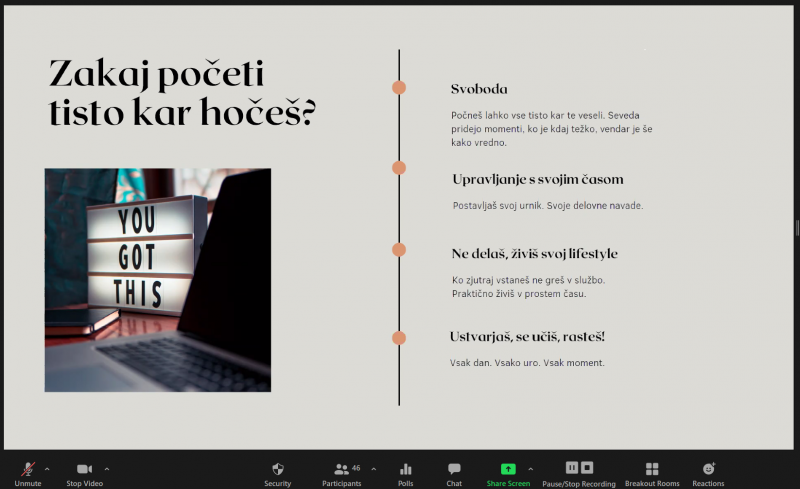Unmute the microphone
800x489 pixels.
click(x=28, y=474)
